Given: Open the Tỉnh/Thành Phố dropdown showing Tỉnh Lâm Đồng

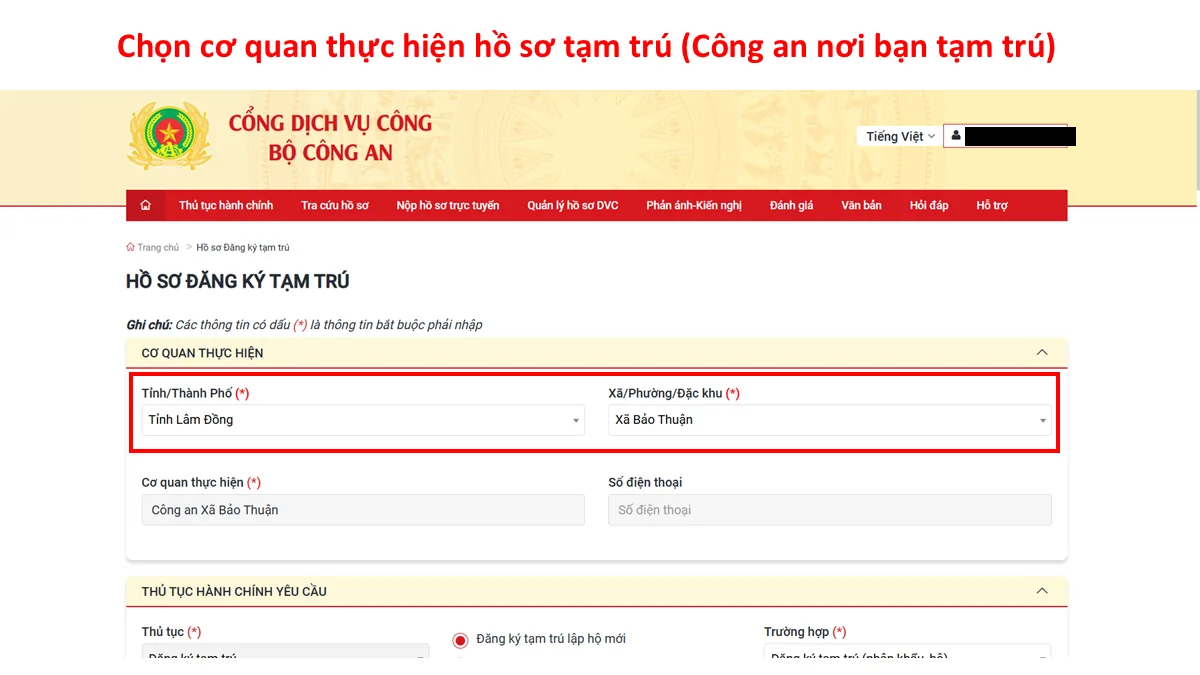Looking at the screenshot, I should [x=363, y=420].
